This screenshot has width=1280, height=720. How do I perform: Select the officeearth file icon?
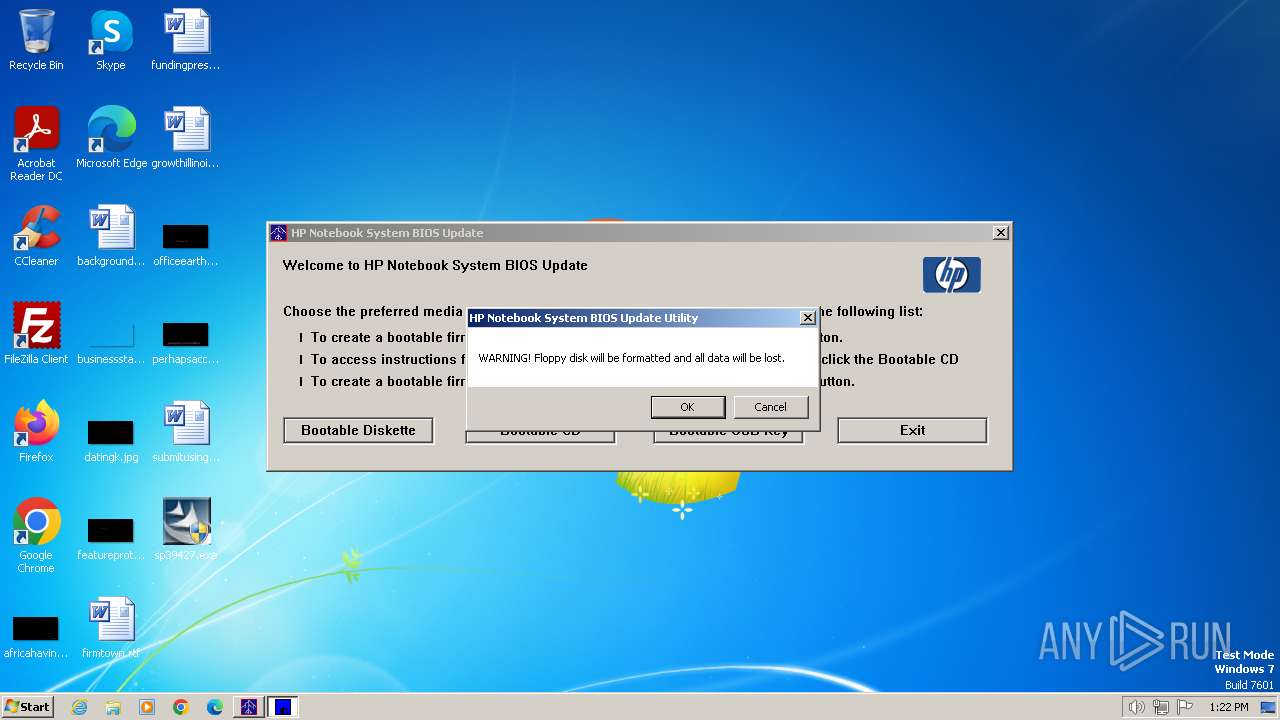tap(186, 245)
